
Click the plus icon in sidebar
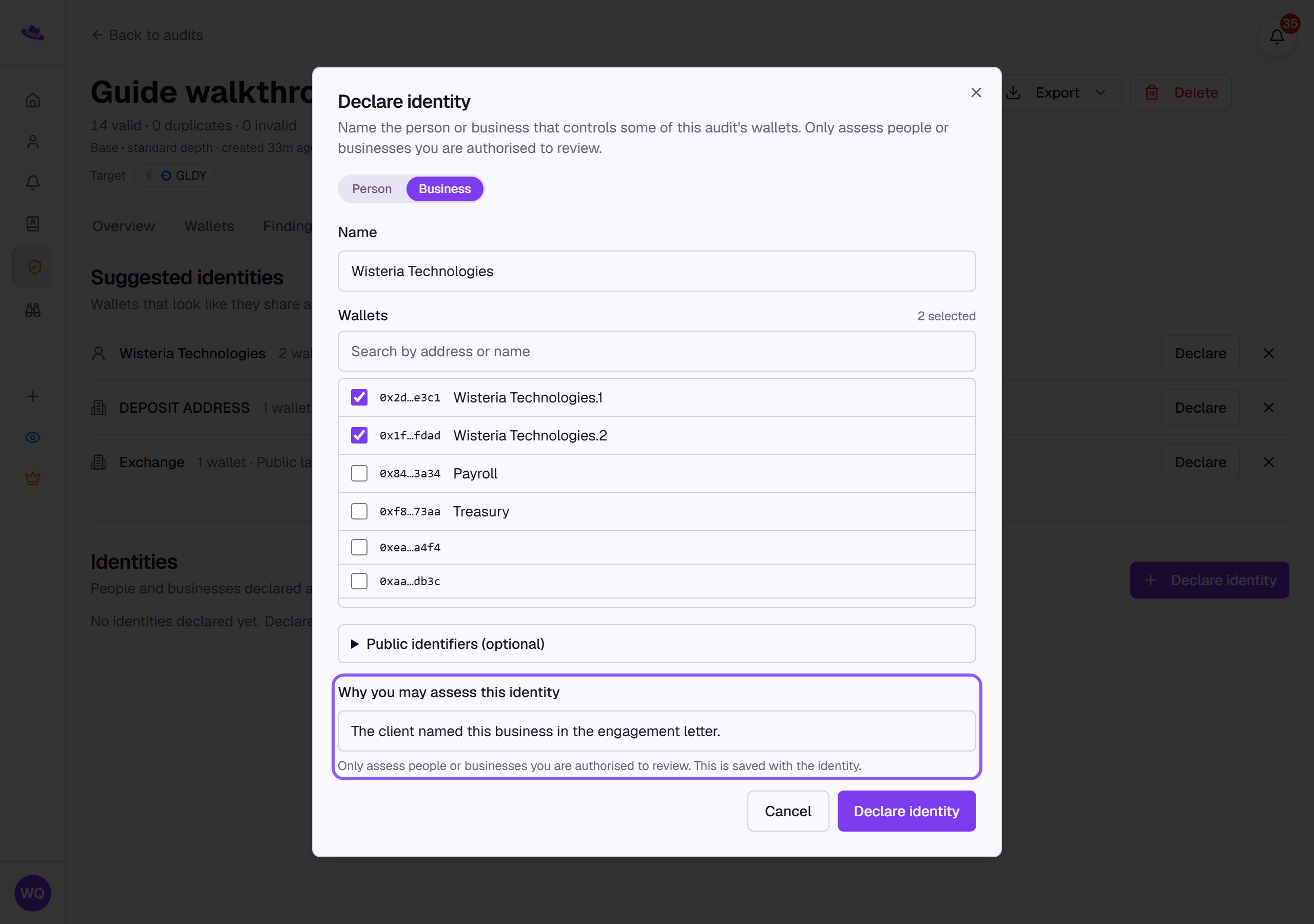click(x=33, y=396)
